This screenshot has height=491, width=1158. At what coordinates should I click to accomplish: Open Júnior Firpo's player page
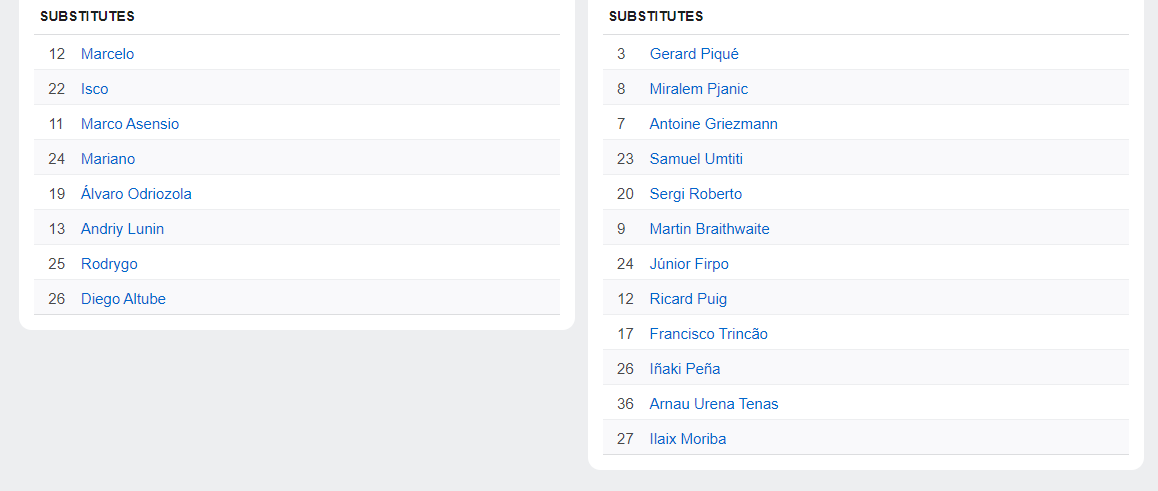689,264
